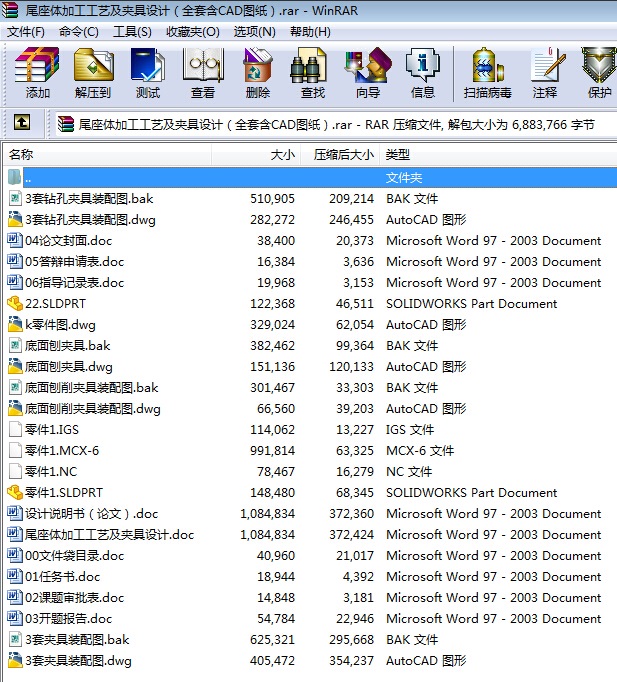Click the 保护 (Protect) shield icon
Viewport: 617px width, 682px height.
599,65
